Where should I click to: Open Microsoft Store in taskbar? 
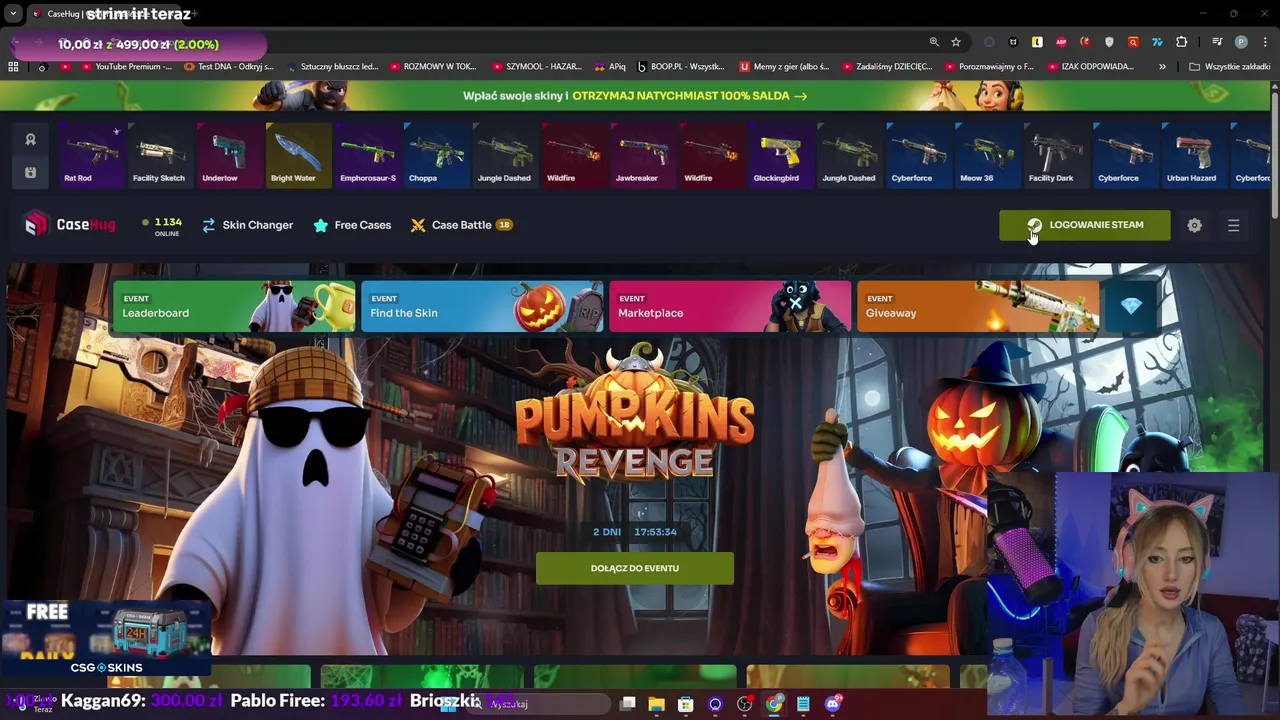tap(686, 704)
